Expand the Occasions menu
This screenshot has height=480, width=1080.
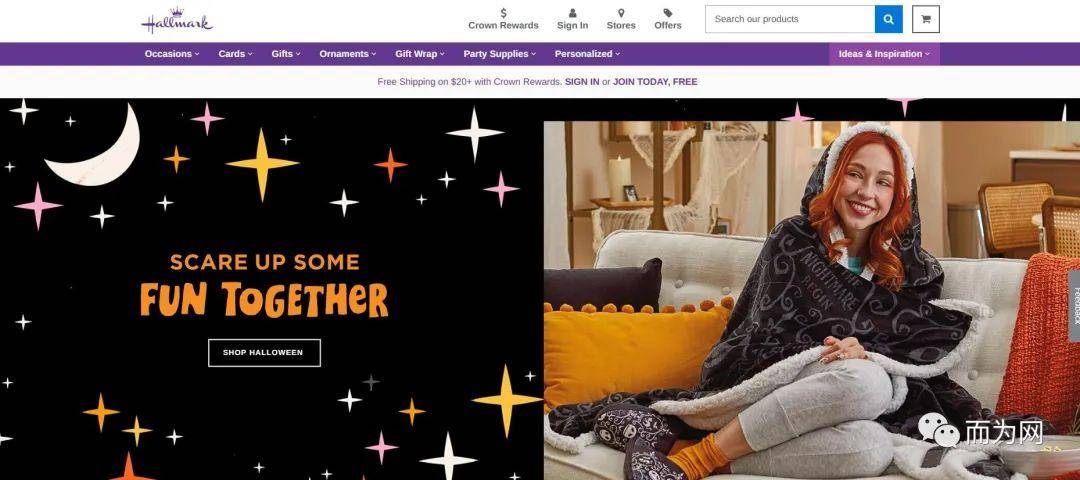(x=172, y=54)
